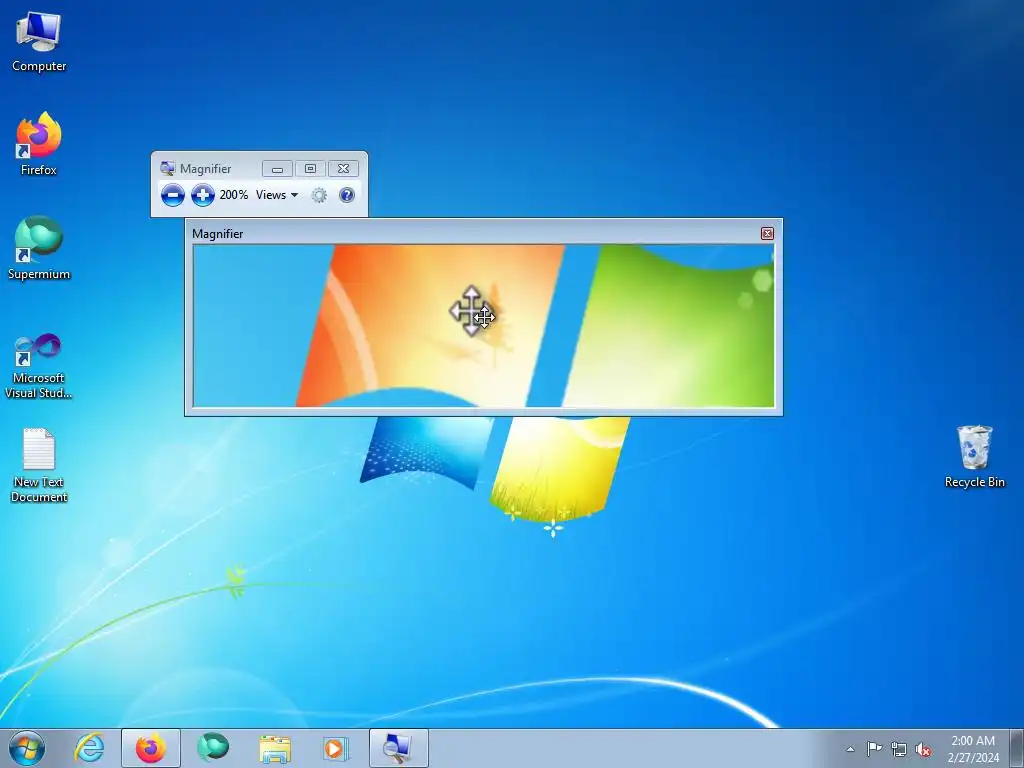Open Magnifier help question mark icon

pyautogui.click(x=347, y=195)
